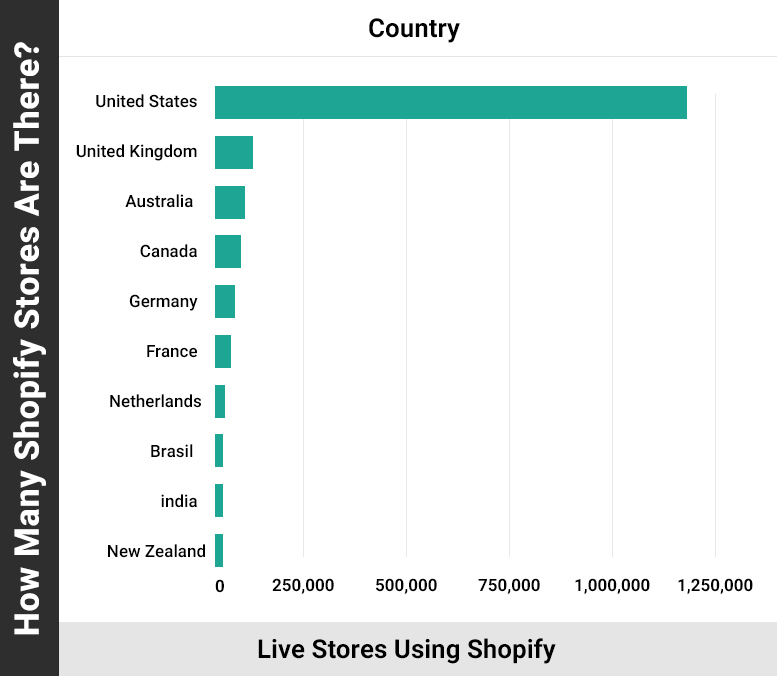Select the Brasil country label

pos(172,452)
